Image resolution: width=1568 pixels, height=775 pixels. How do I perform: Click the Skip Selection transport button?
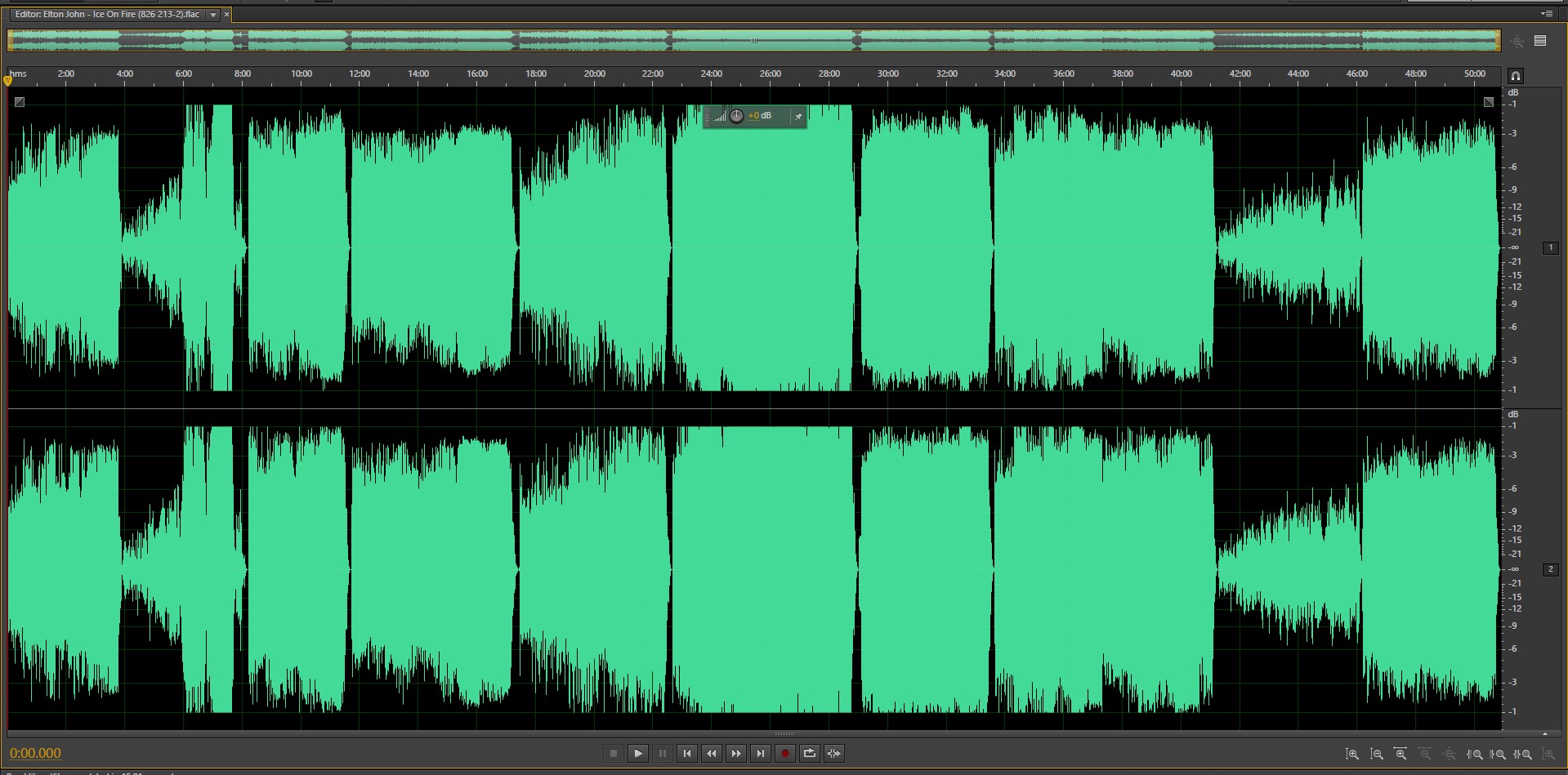pos(833,754)
